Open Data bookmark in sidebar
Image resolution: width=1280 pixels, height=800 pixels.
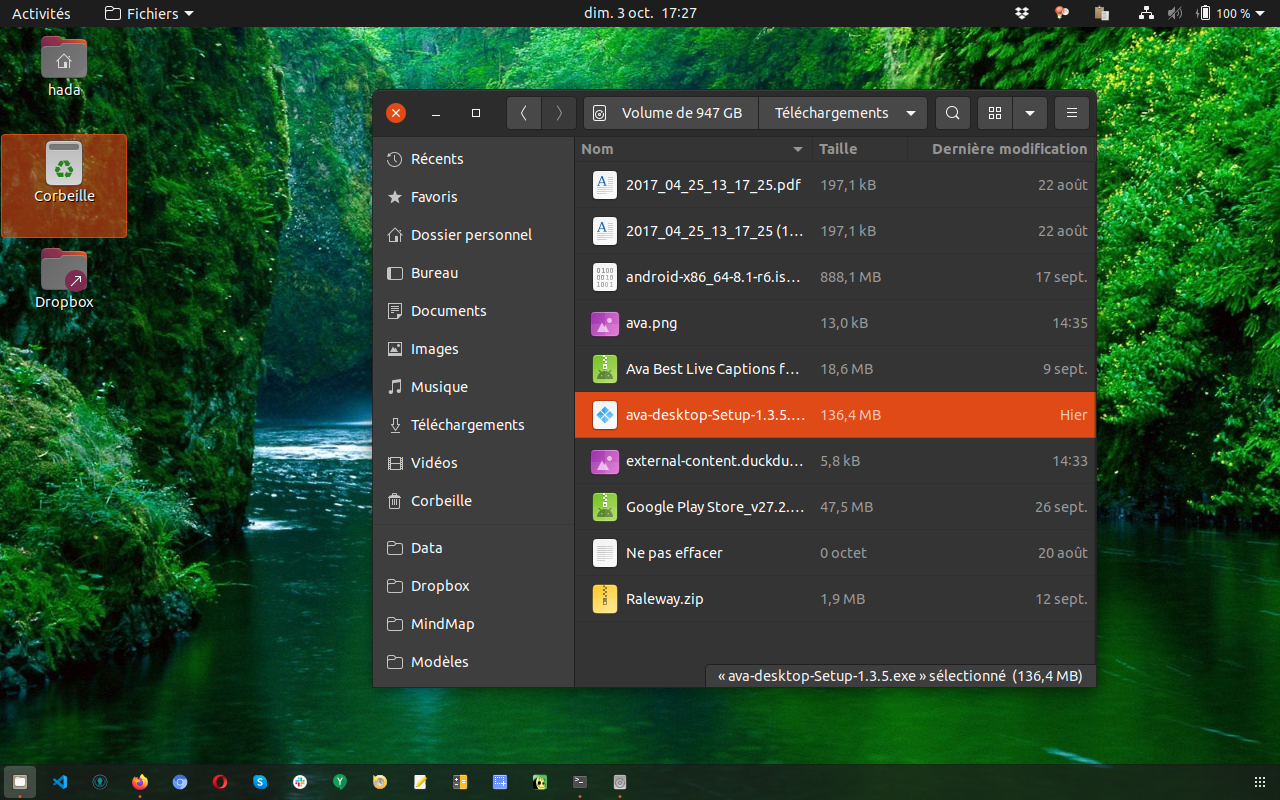474,548
